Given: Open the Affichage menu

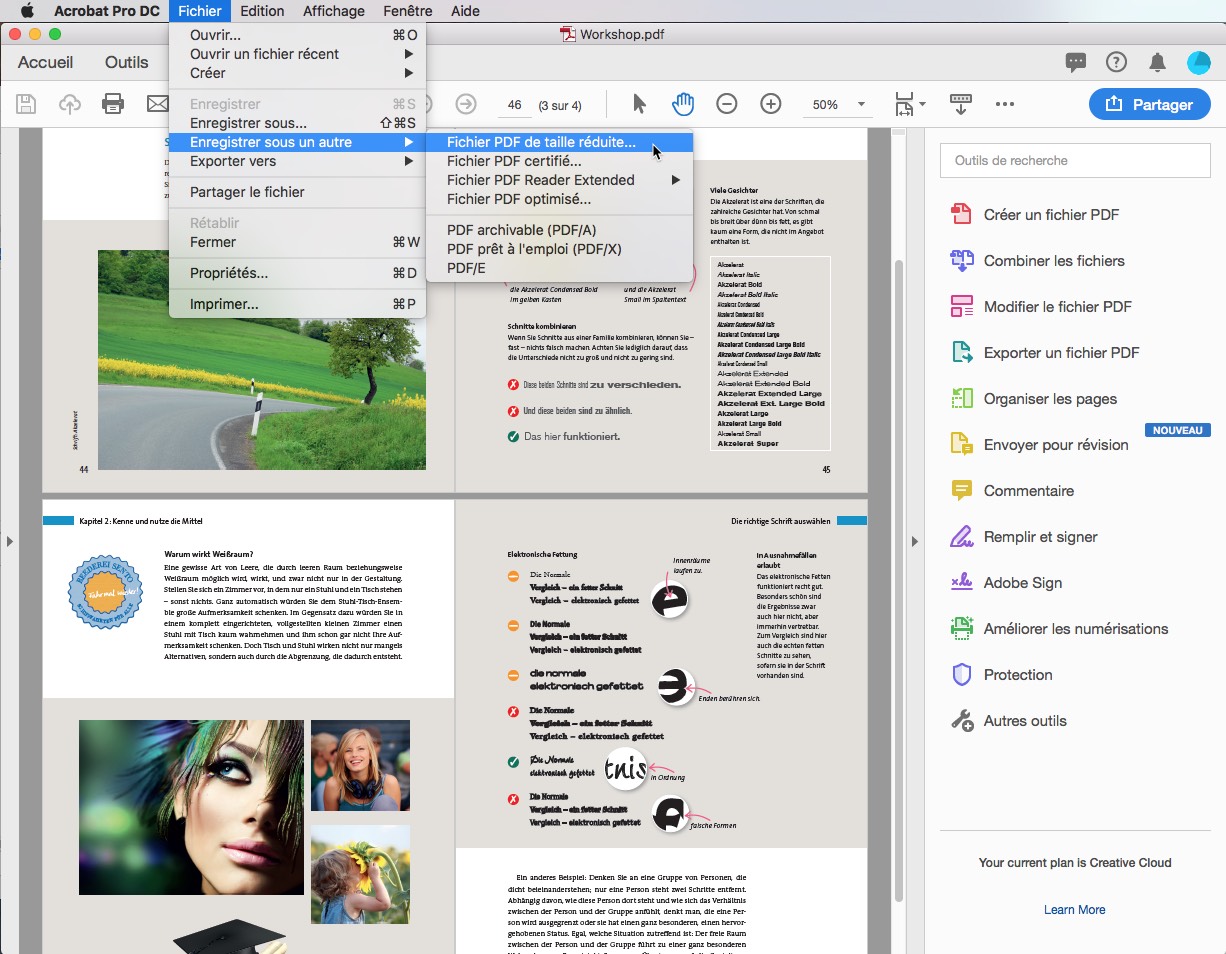Looking at the screenshot, I should click(x=334, y=11).
